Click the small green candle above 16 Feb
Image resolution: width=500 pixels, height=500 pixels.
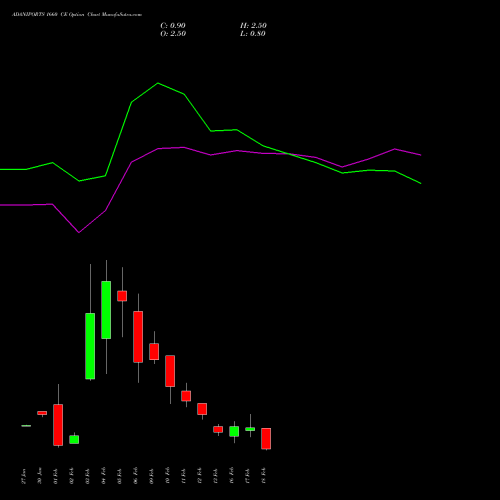pyautogui.click(x=234, y=431)
